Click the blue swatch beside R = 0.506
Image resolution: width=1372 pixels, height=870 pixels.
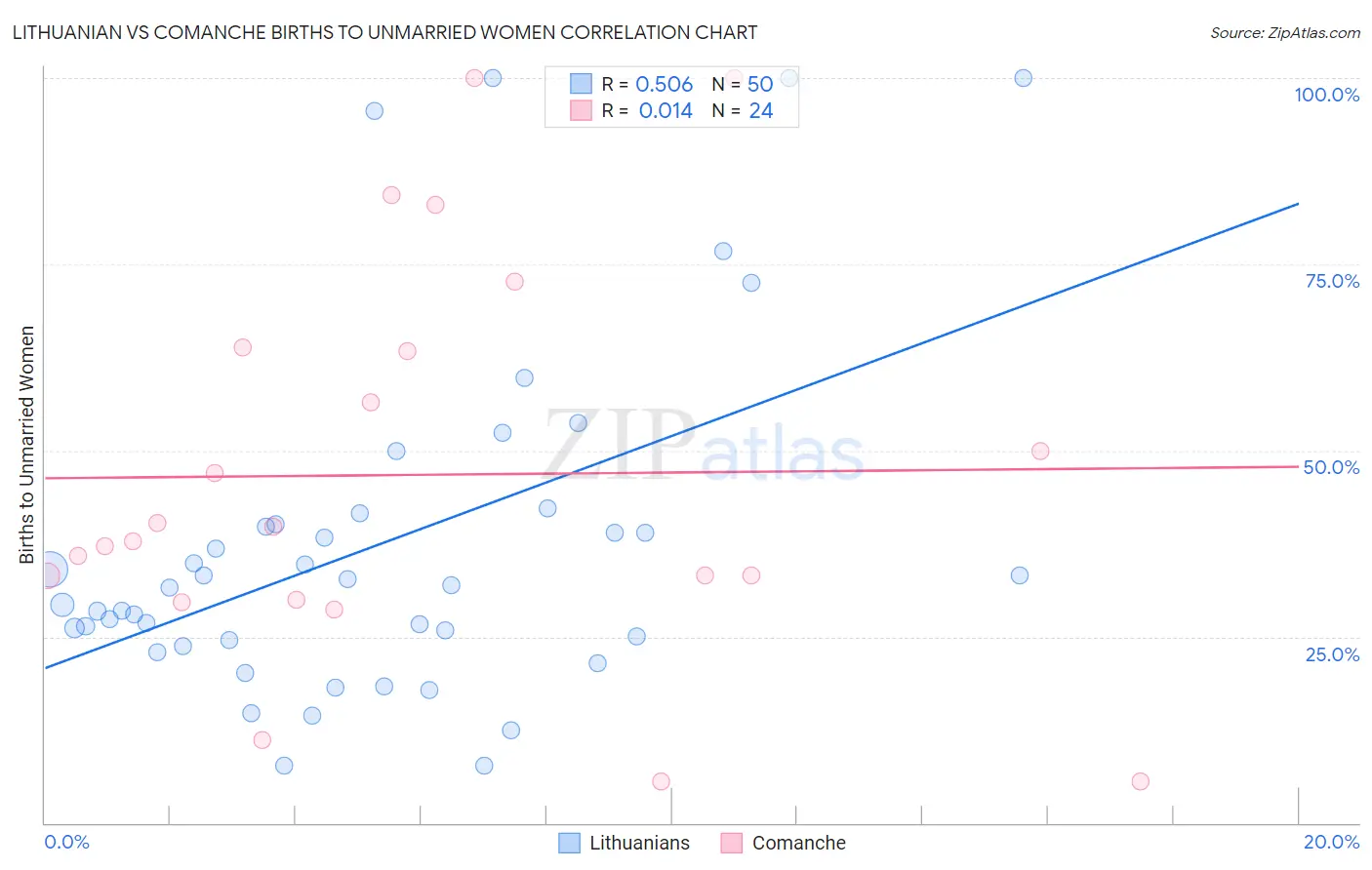[581, 84]
